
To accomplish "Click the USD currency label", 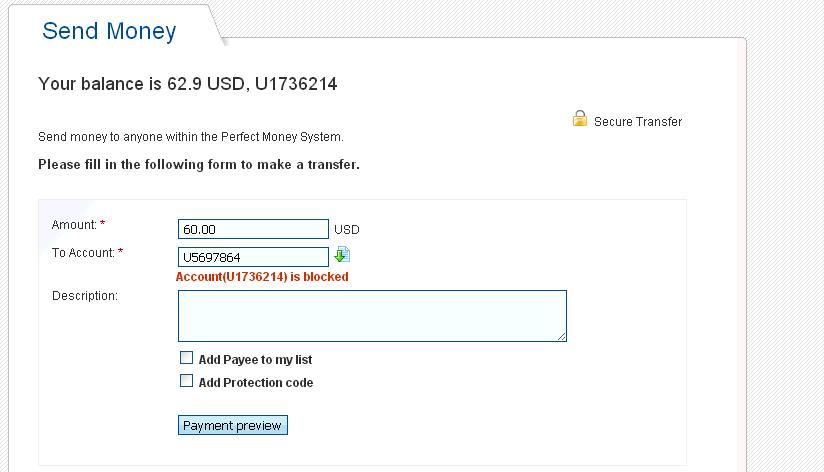I will pyautogui.click(x=346, y=230).
